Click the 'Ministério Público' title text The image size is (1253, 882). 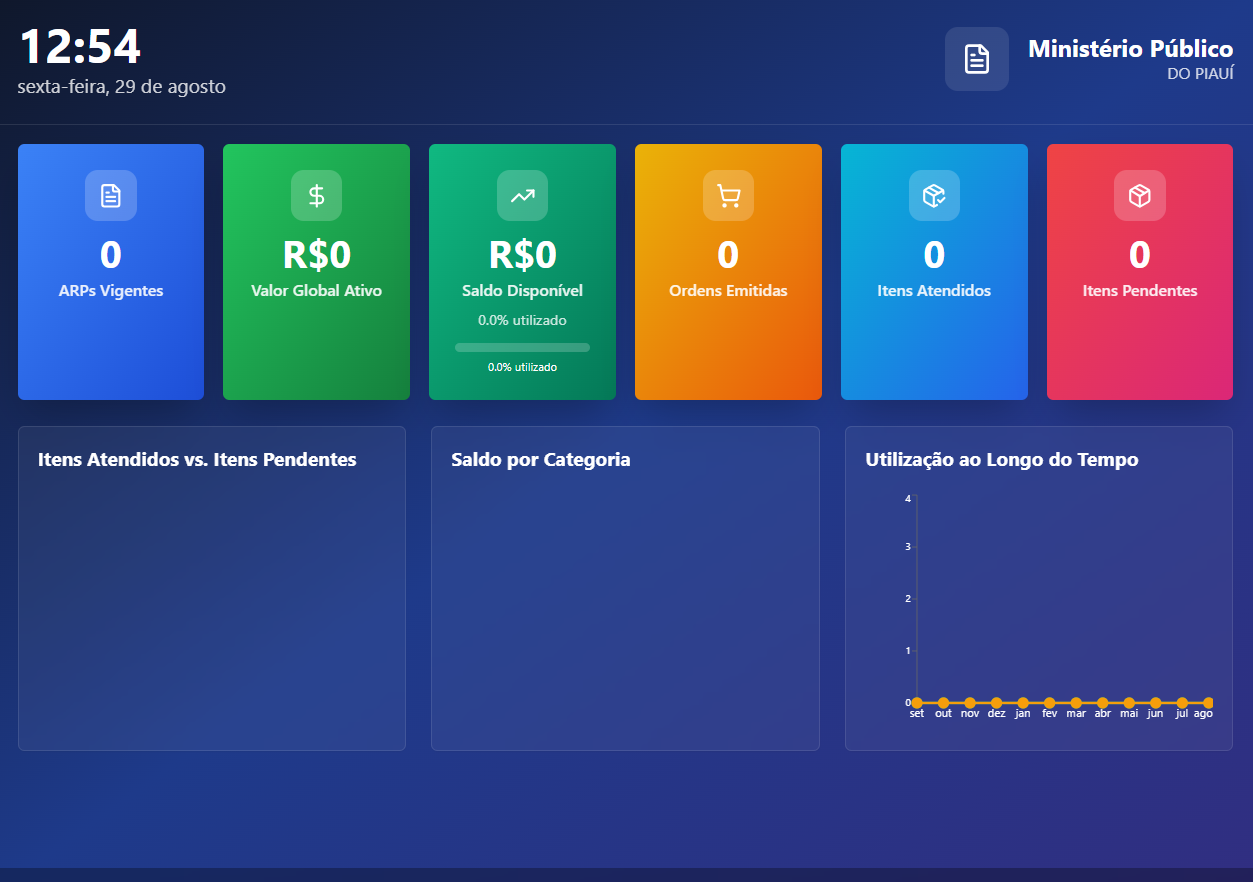point(1131,48)
